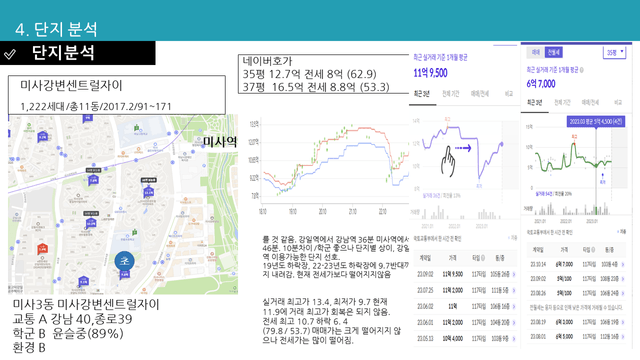
Task: Click 6억 7,000 price in 23.10.14 row
Action: pos(564,265)
